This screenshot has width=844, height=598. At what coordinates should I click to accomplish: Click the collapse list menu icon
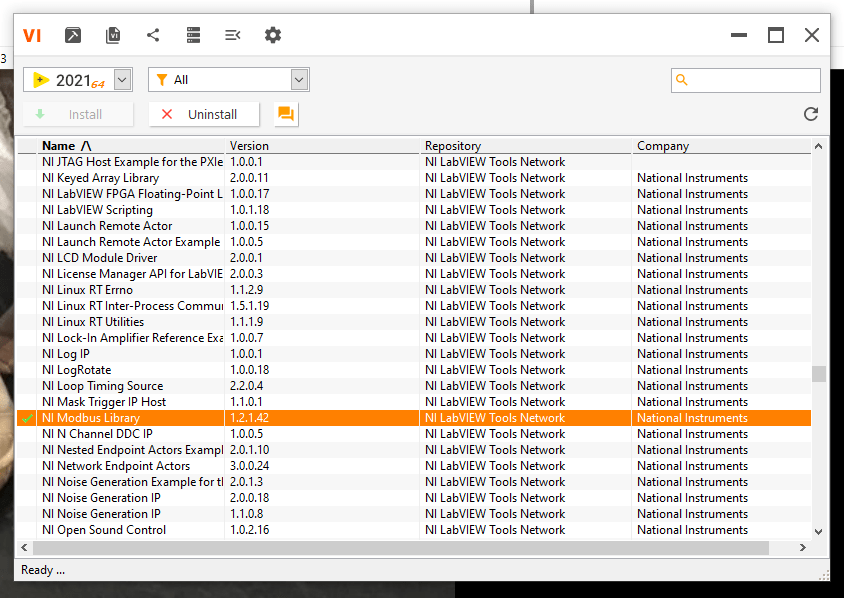click(x=233, y=36)
